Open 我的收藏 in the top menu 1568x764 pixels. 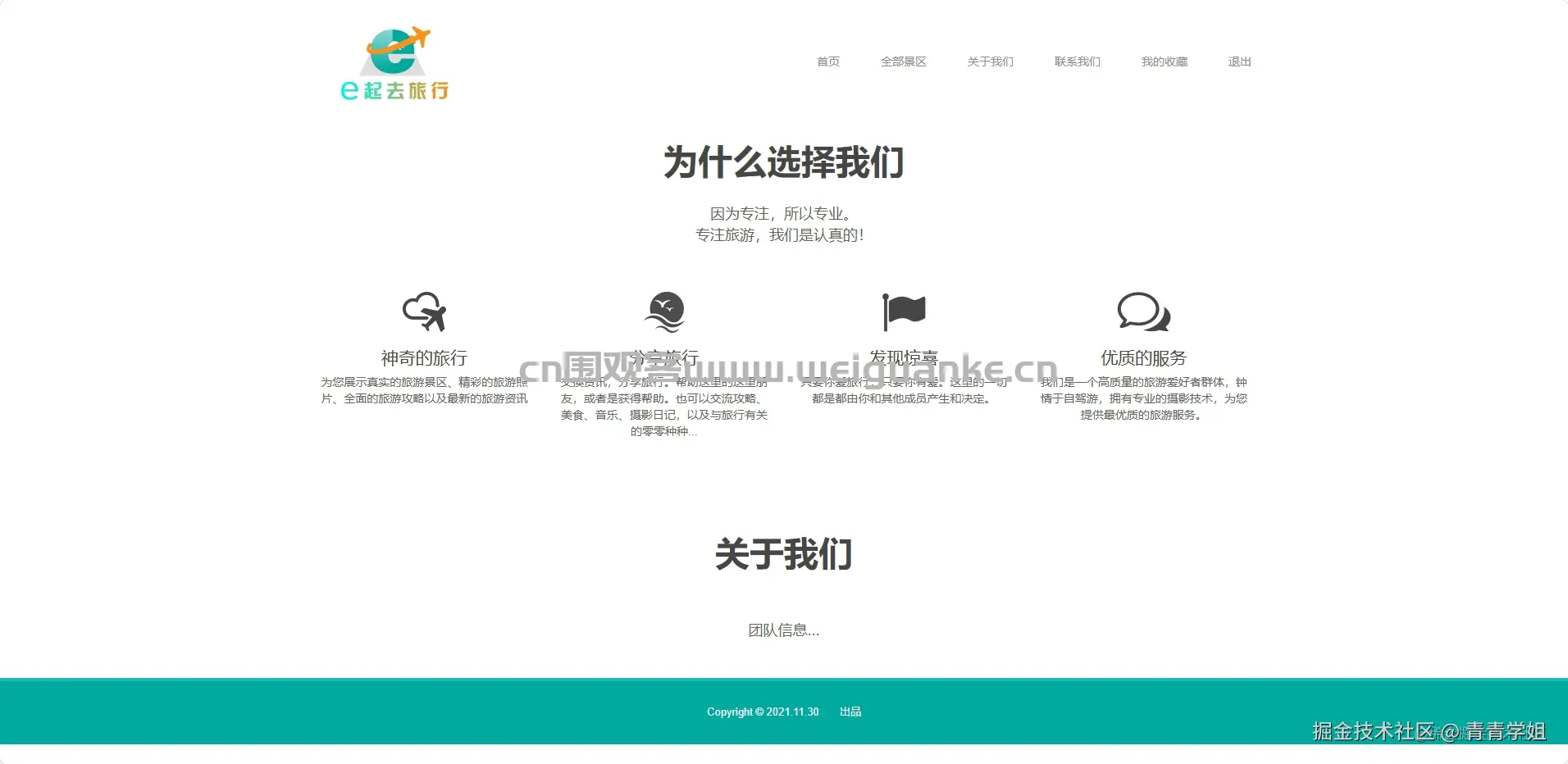pyautogui.click(x=1165, y=61)
